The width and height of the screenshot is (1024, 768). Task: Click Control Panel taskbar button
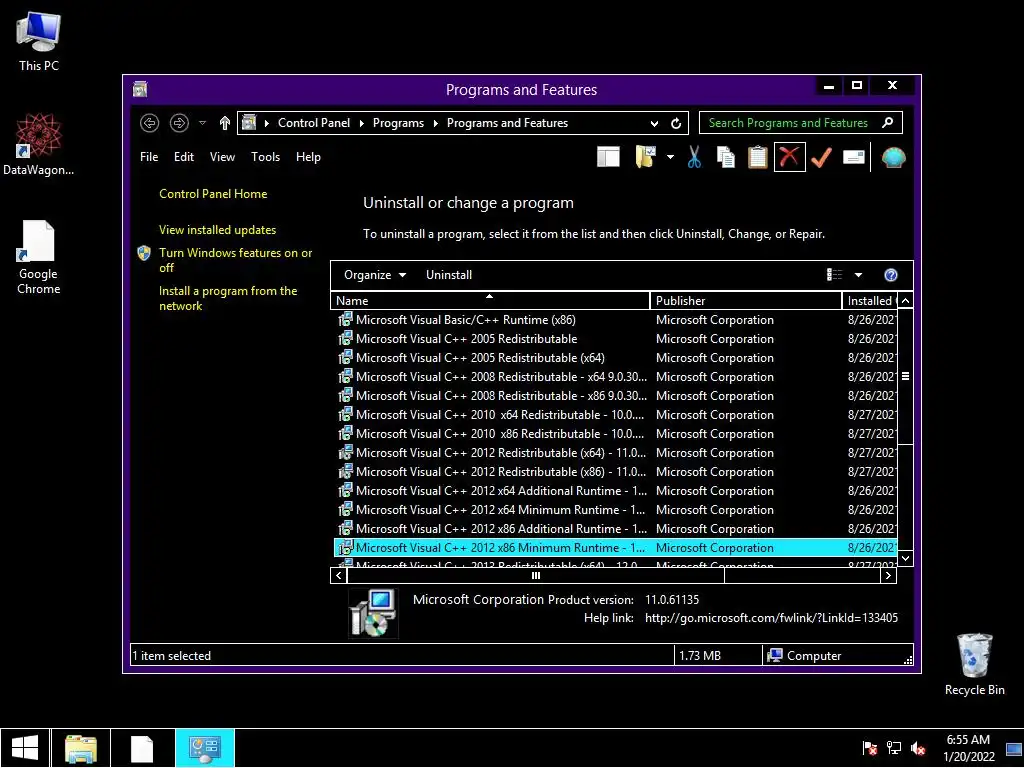[x=204, y=748]
